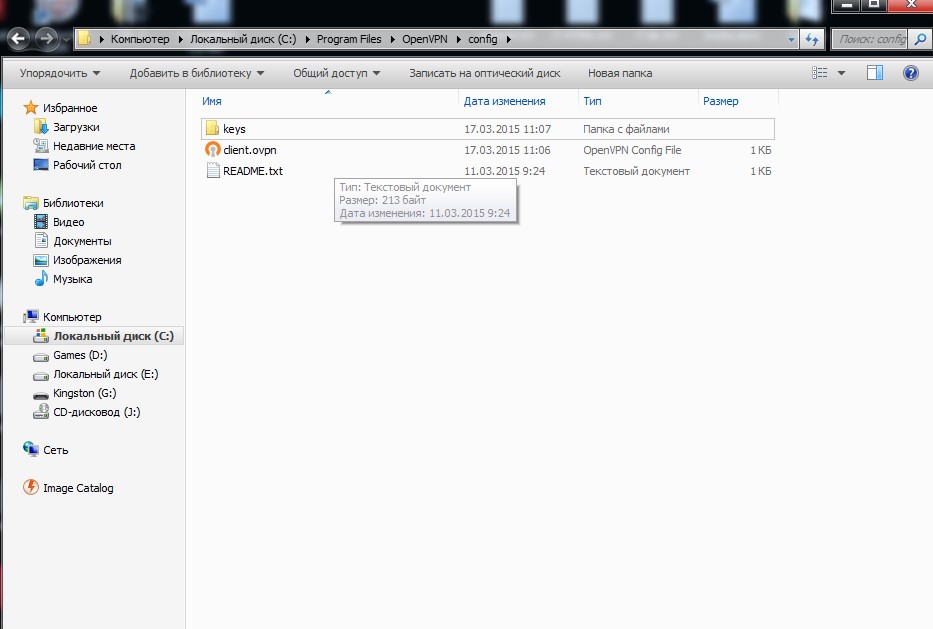The image size is (933, 629).
Task: Create a folder with Новая папка
Action: click(620, 73)
